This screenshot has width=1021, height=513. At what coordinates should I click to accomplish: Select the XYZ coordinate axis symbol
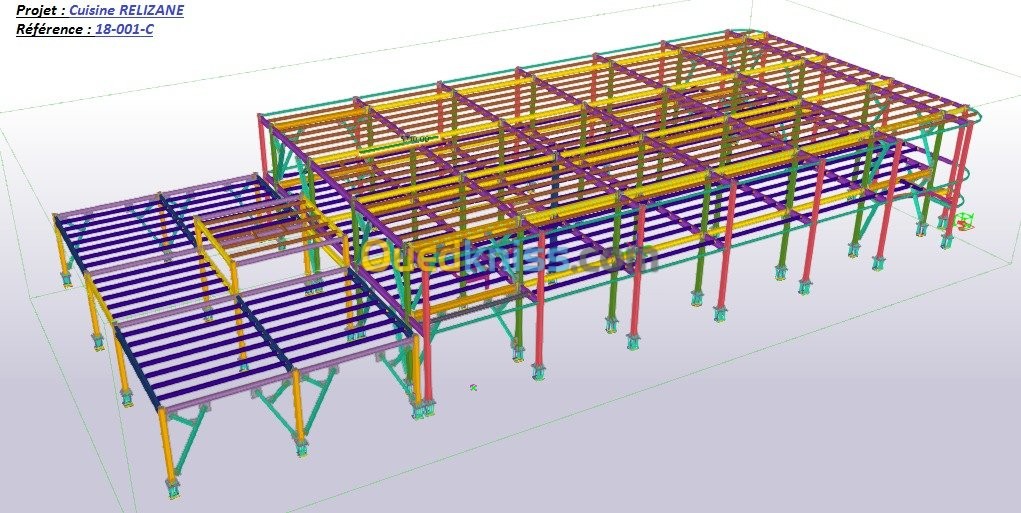[964, 221]
